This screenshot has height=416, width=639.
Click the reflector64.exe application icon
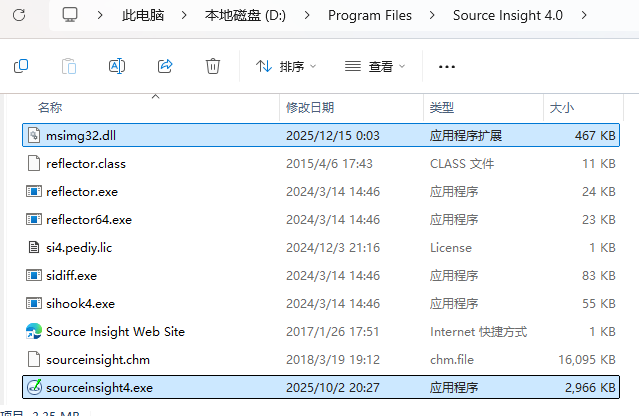[x=34, y=220]
